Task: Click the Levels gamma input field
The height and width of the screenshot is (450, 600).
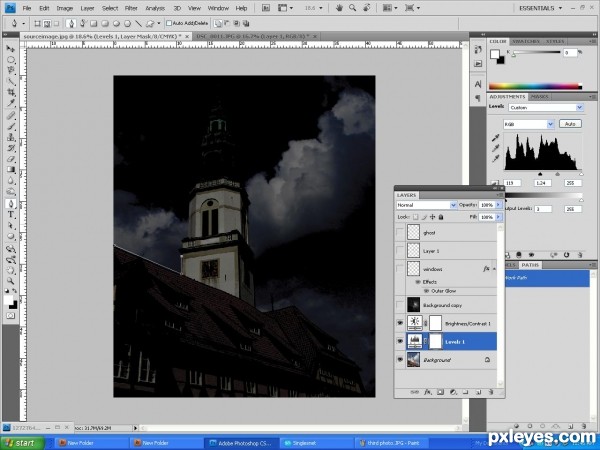Action: click(543, 183)
